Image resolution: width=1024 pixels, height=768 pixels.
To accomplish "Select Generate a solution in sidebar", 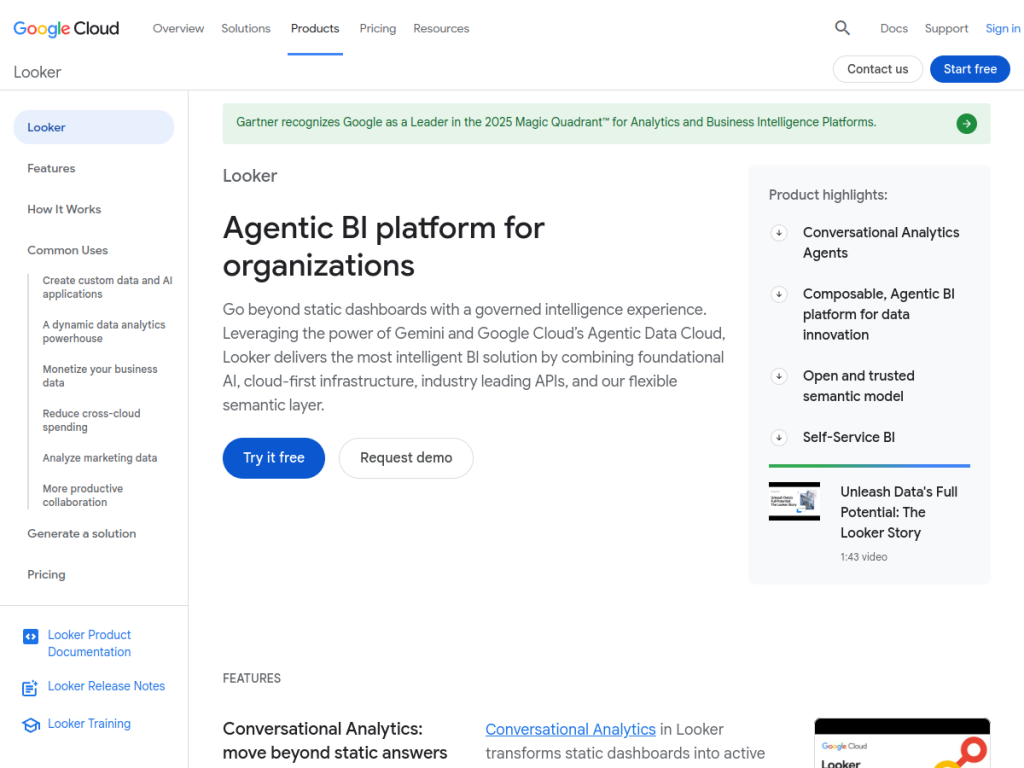I will coord(82,534).
